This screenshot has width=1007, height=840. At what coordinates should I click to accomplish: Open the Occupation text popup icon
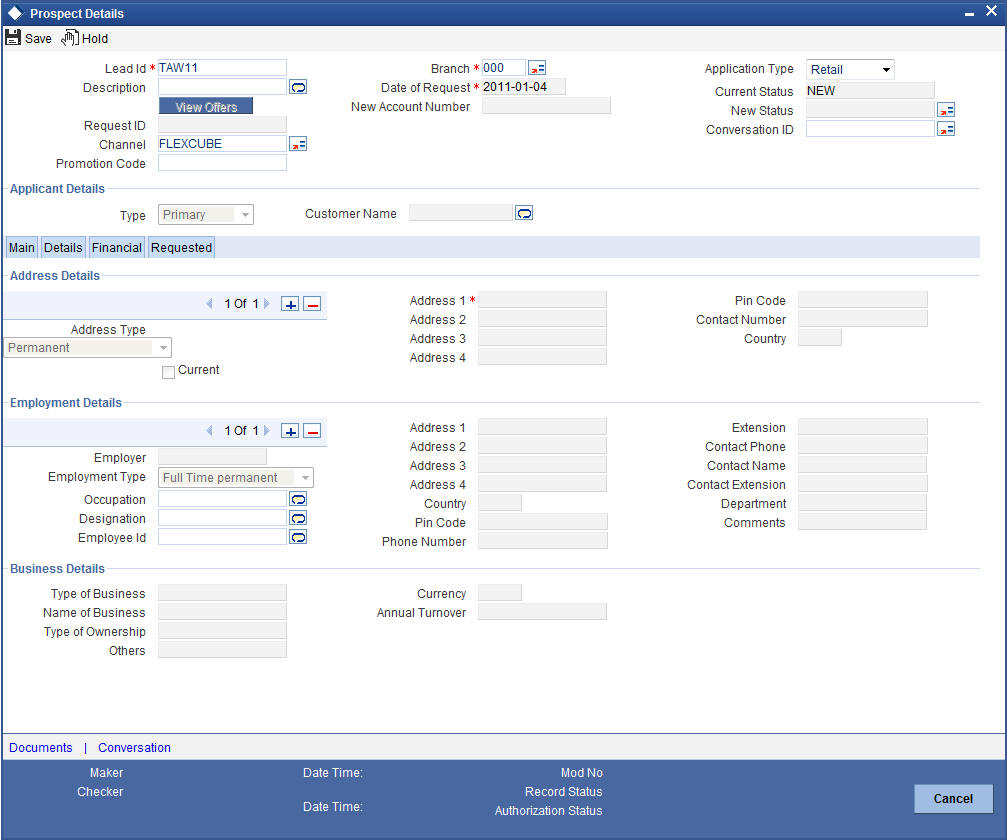(x=298, y=500)
